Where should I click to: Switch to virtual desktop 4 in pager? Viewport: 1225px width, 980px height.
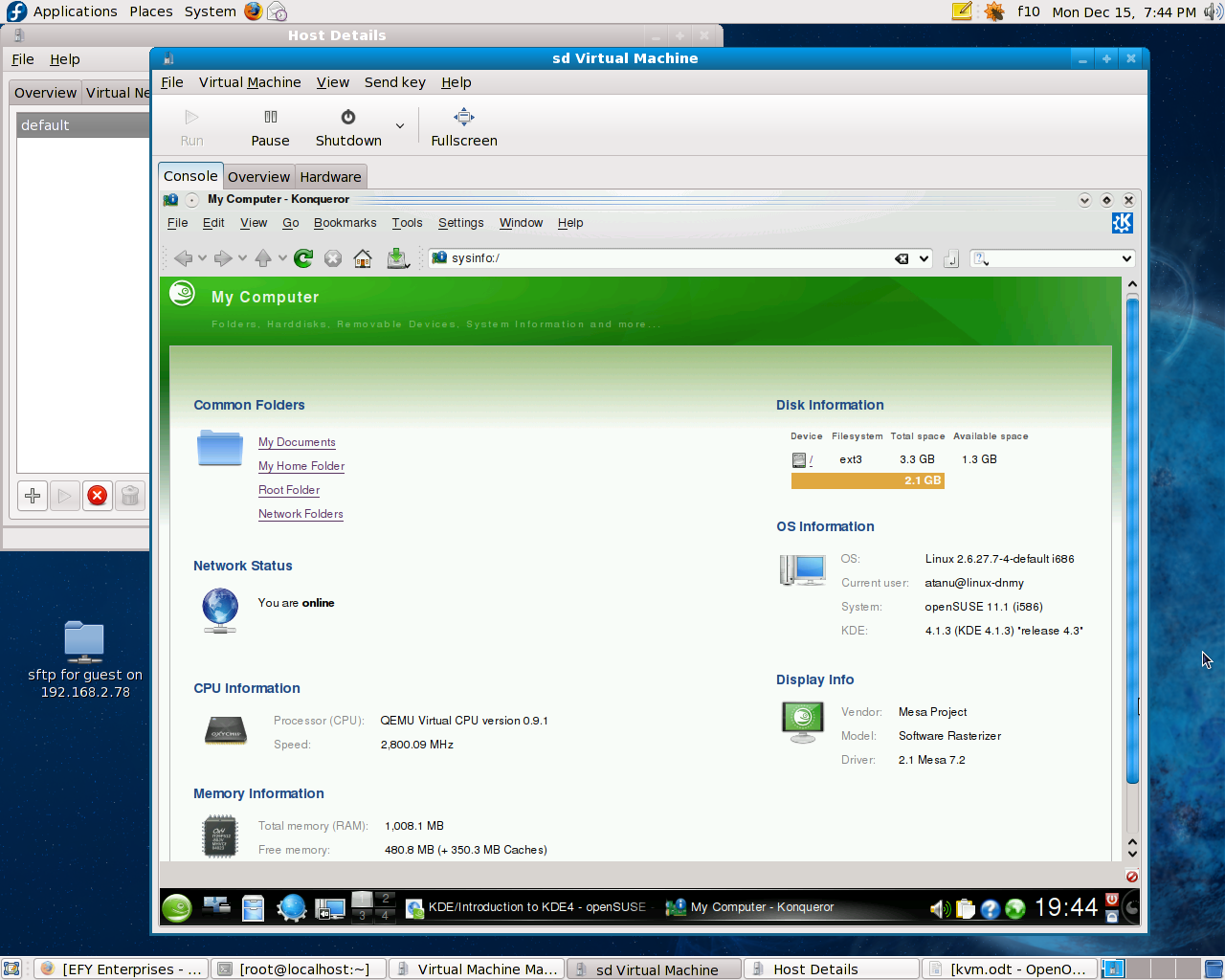pos(386,916)
